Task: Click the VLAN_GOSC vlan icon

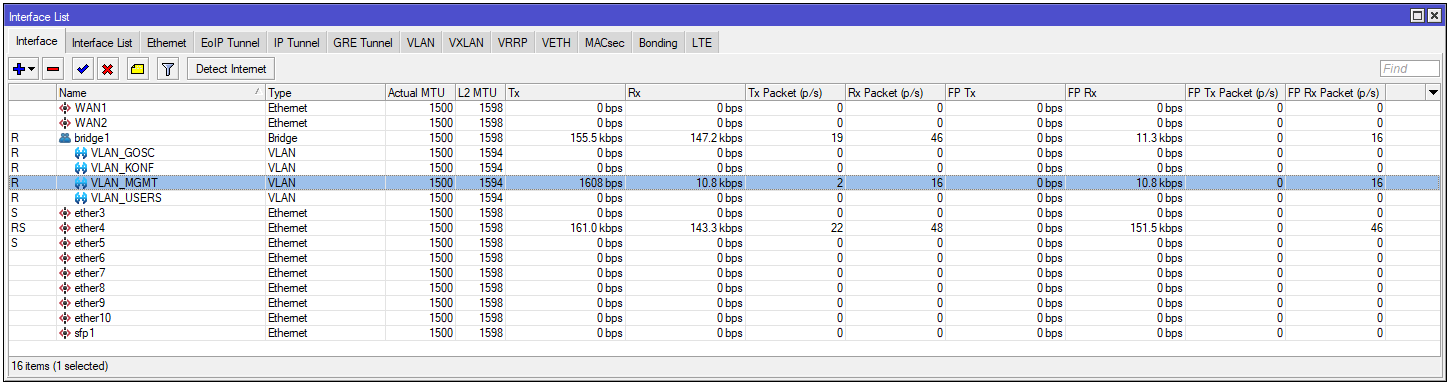Action: (82, 152)
